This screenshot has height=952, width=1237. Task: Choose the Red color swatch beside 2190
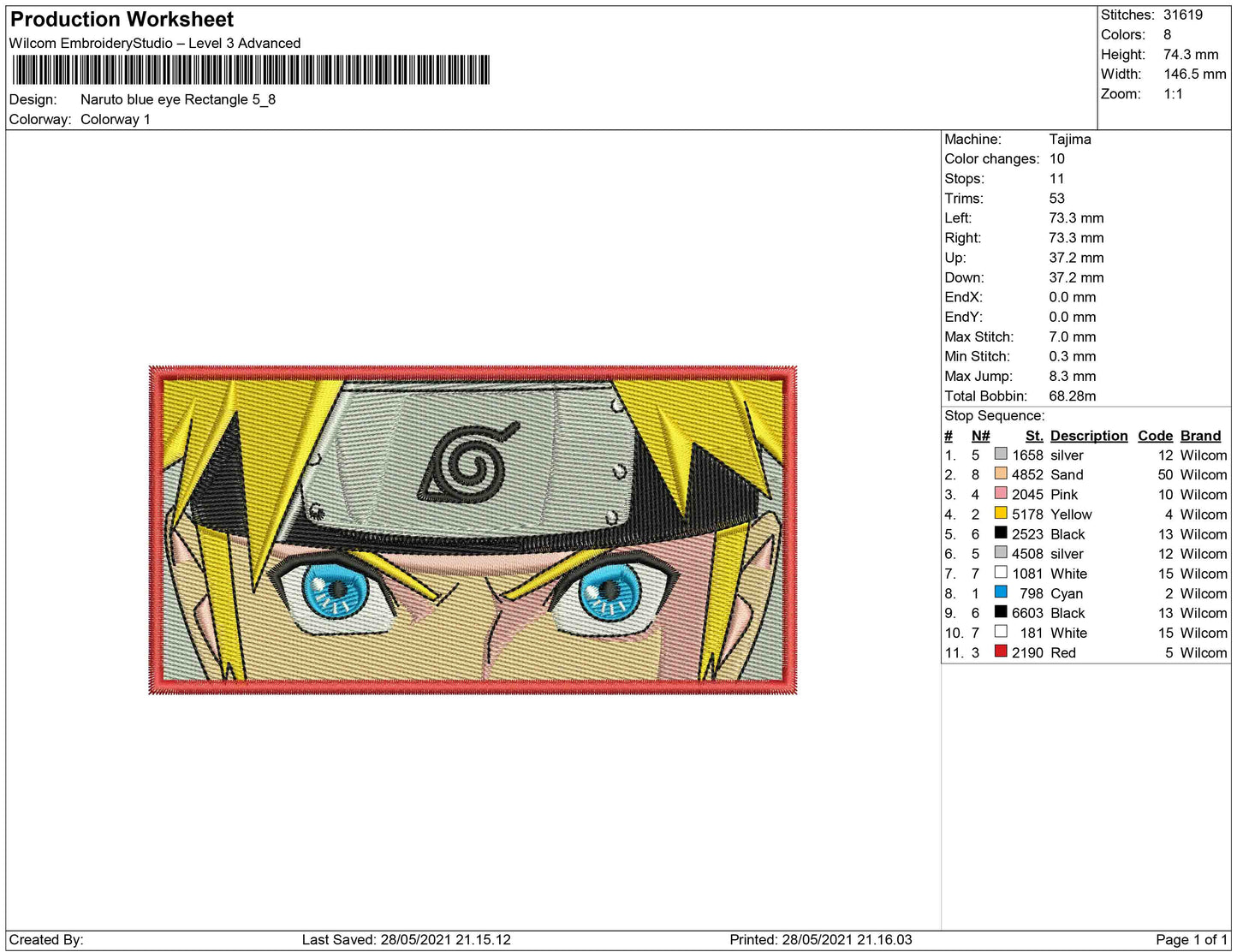click(x=1001, y=651)
